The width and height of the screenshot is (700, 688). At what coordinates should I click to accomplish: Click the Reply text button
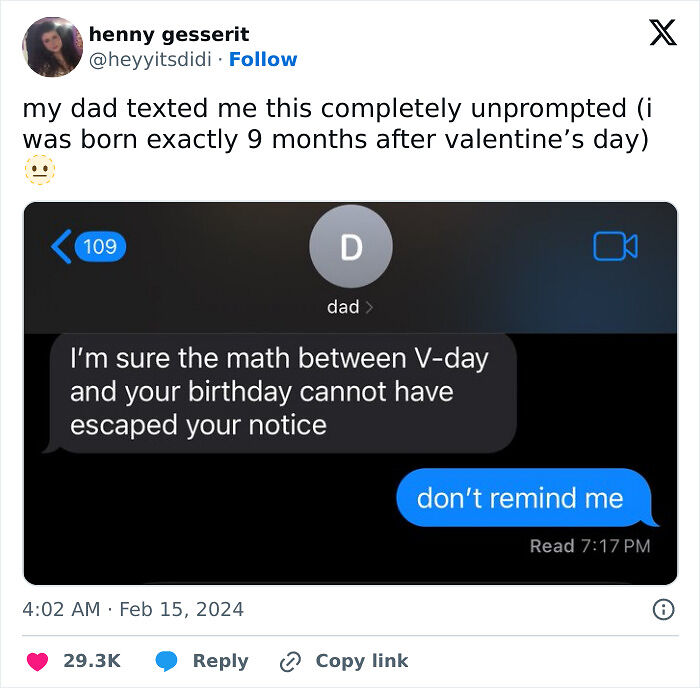pos(220,661)
